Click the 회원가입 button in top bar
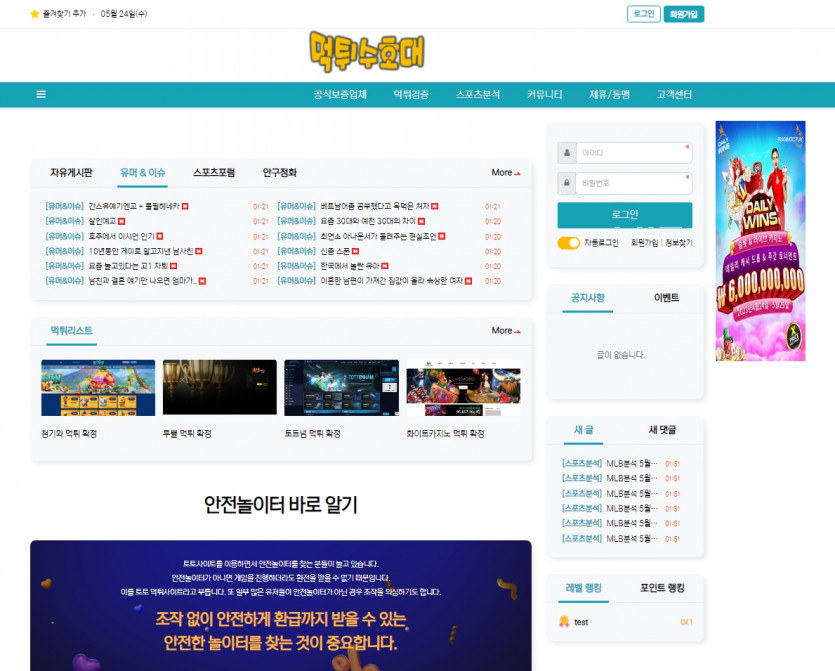835x671 pixels. [685, 14]
